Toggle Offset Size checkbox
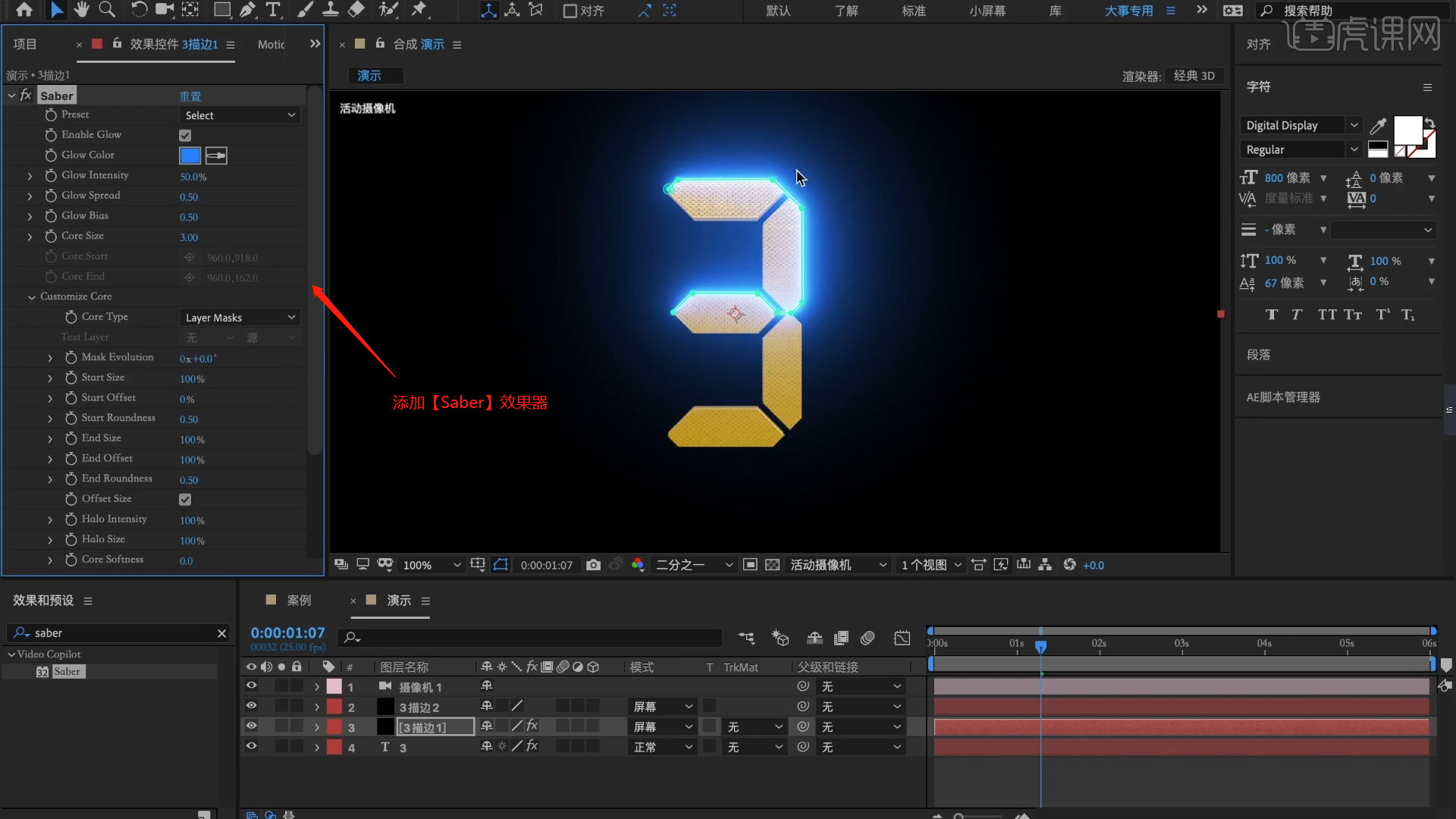This screenshot has height=819, width=1456. (185, 500)
